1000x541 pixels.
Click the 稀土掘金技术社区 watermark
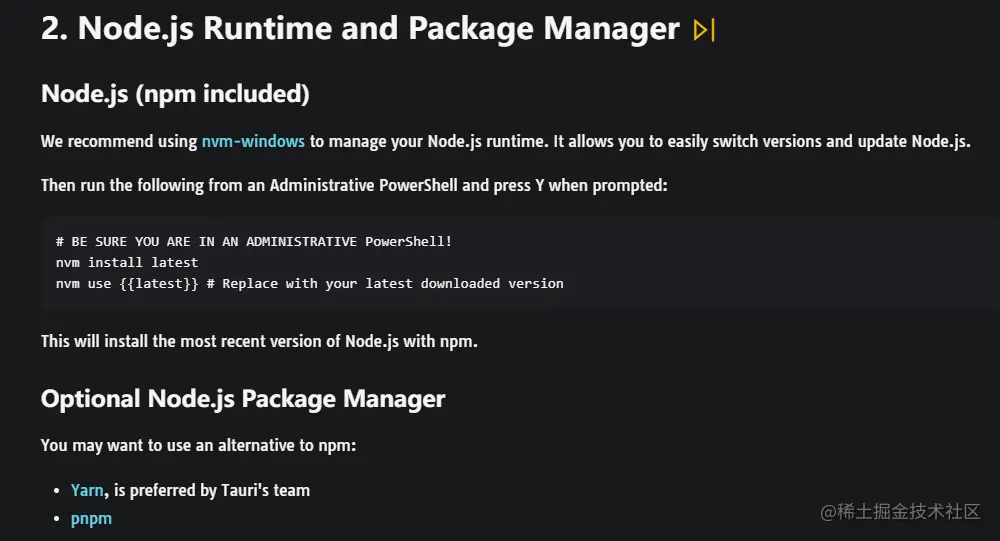tap(900, 511)
